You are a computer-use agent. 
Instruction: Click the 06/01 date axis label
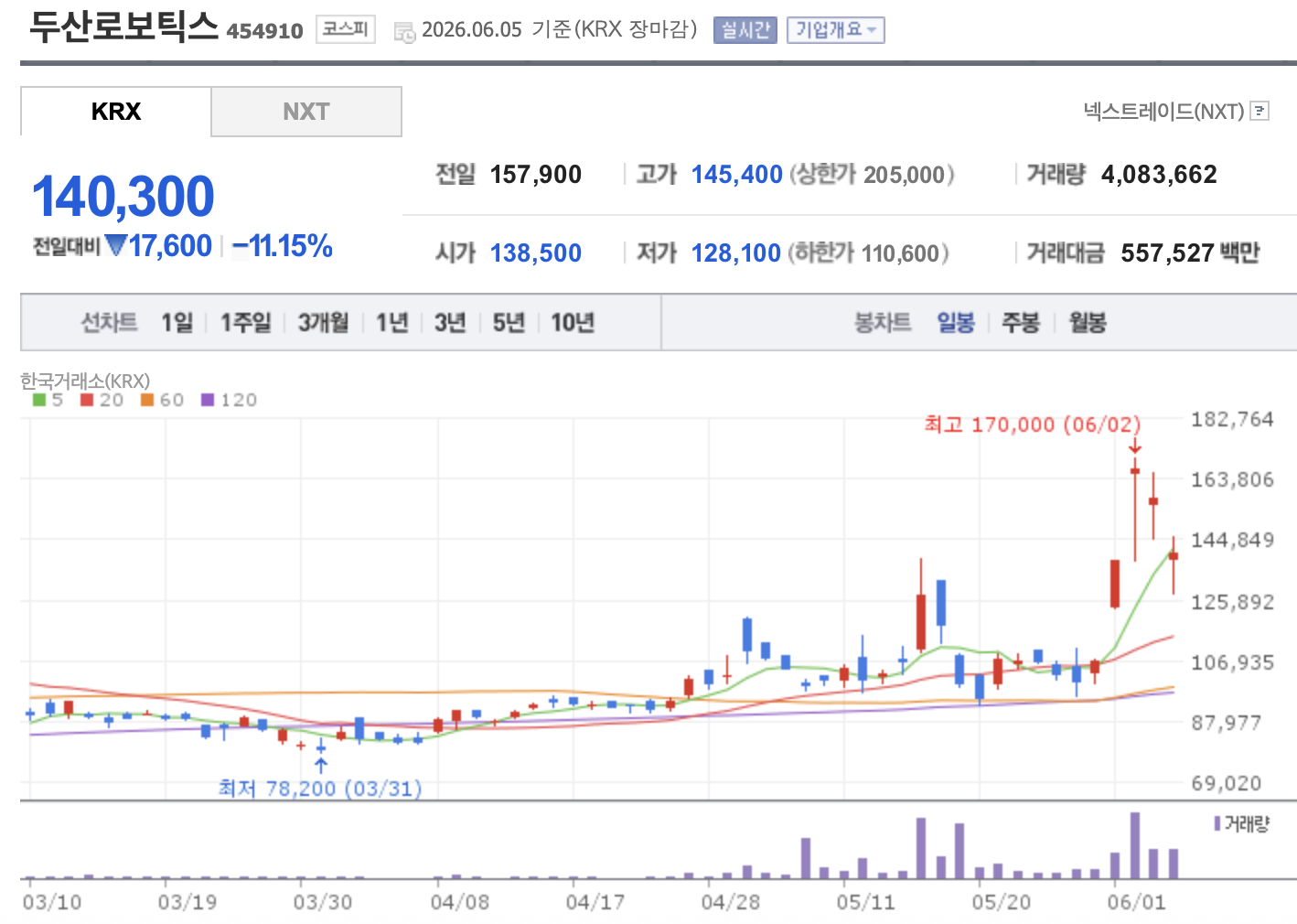click(x=1136, y=902)
